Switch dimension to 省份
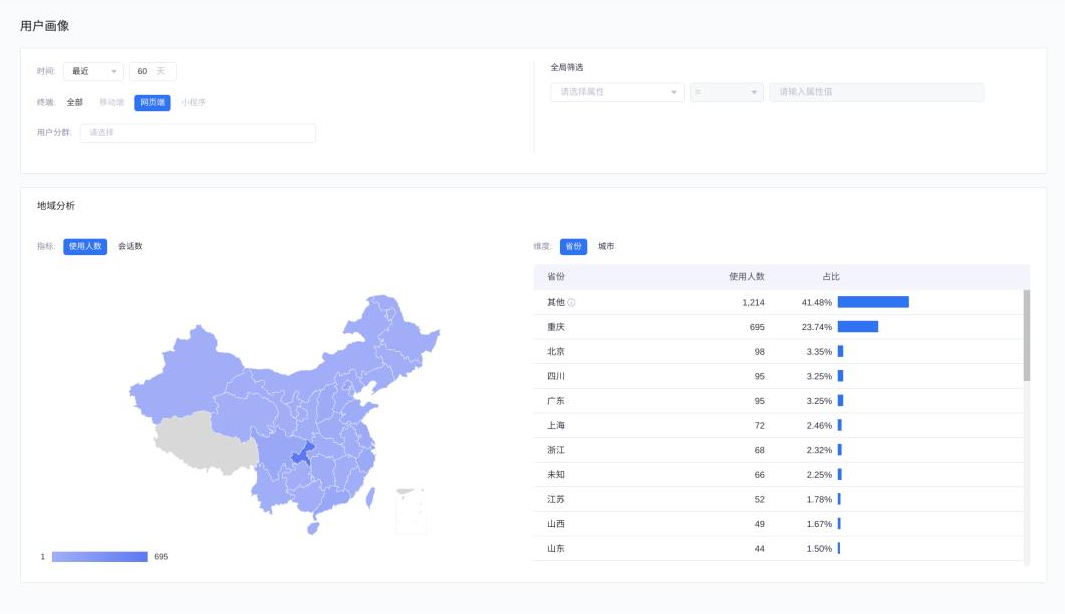This screenshot has height=614, width=1065. tap(573, 247)
